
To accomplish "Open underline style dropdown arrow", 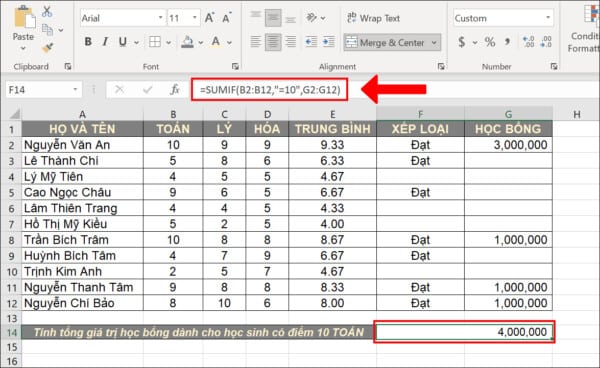I will 137,42.
